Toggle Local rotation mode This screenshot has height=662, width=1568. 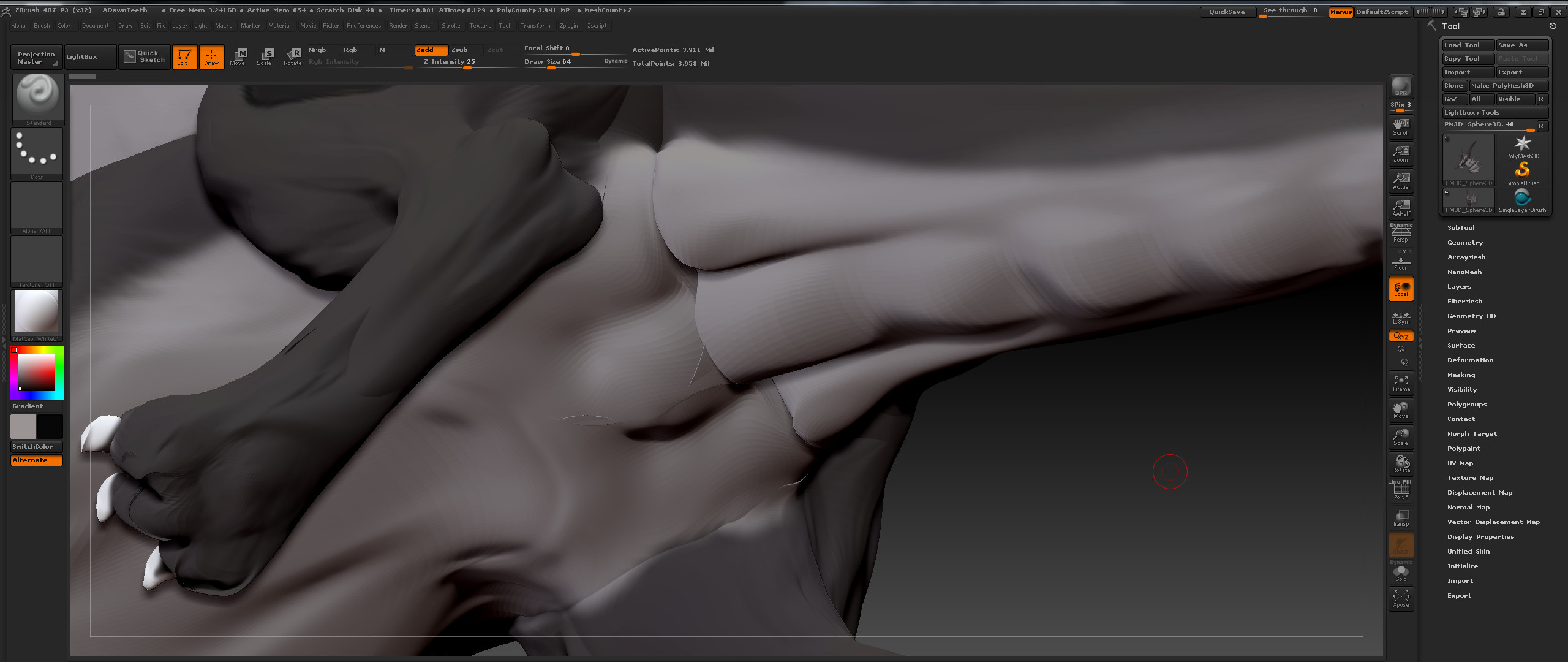click(x=1401, y=289)
